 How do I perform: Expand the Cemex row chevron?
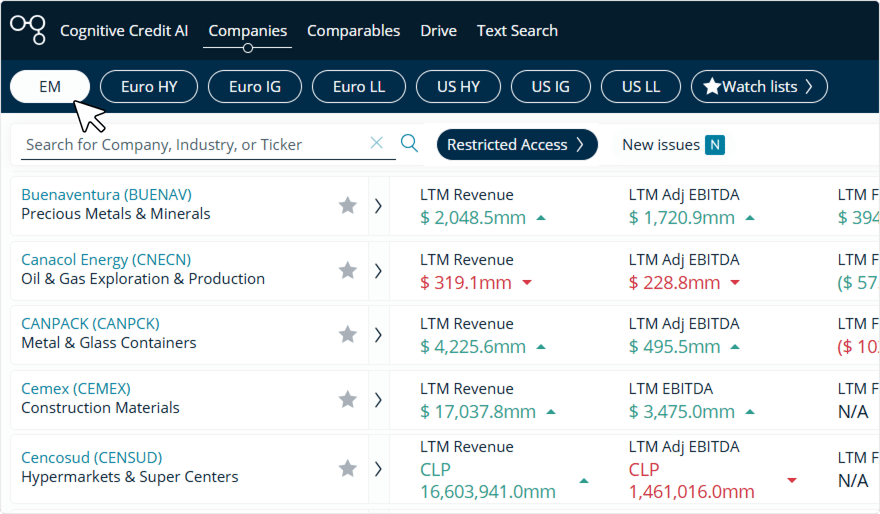click(x=378, y=400)
